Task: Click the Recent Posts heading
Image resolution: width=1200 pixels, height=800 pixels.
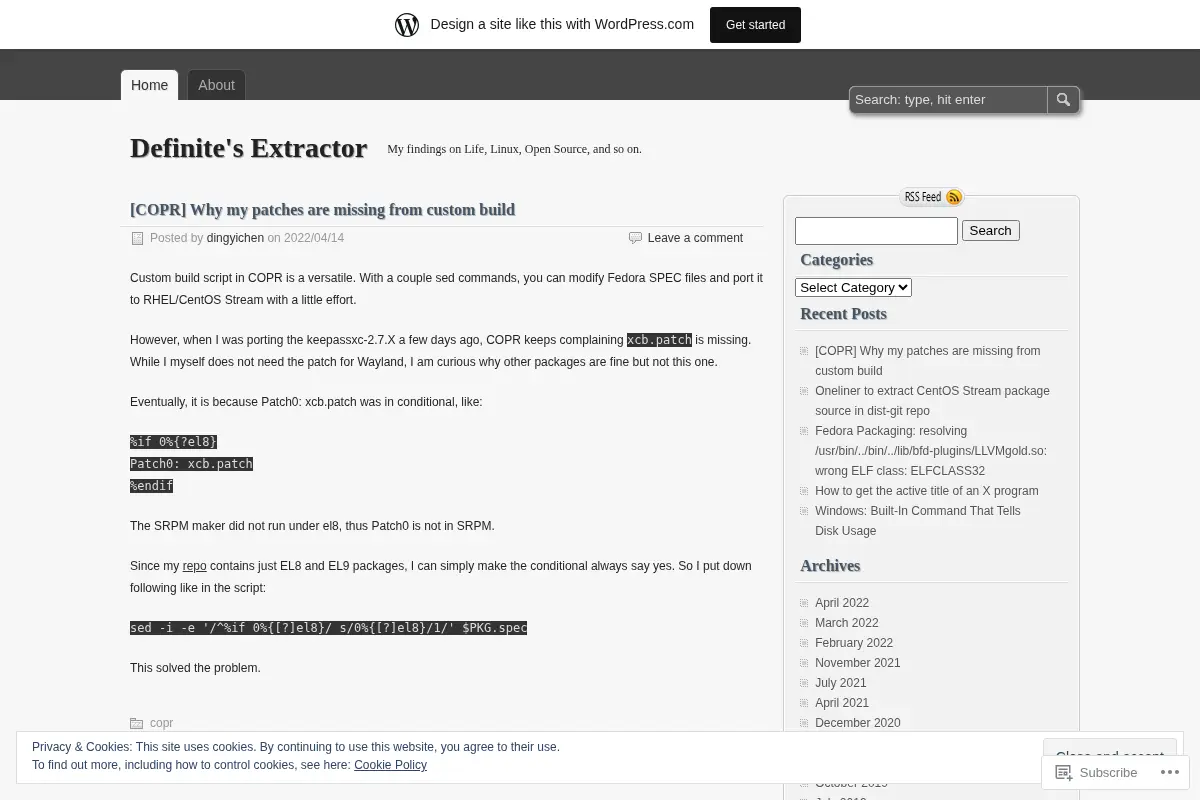Action: [x=843, y=314]
